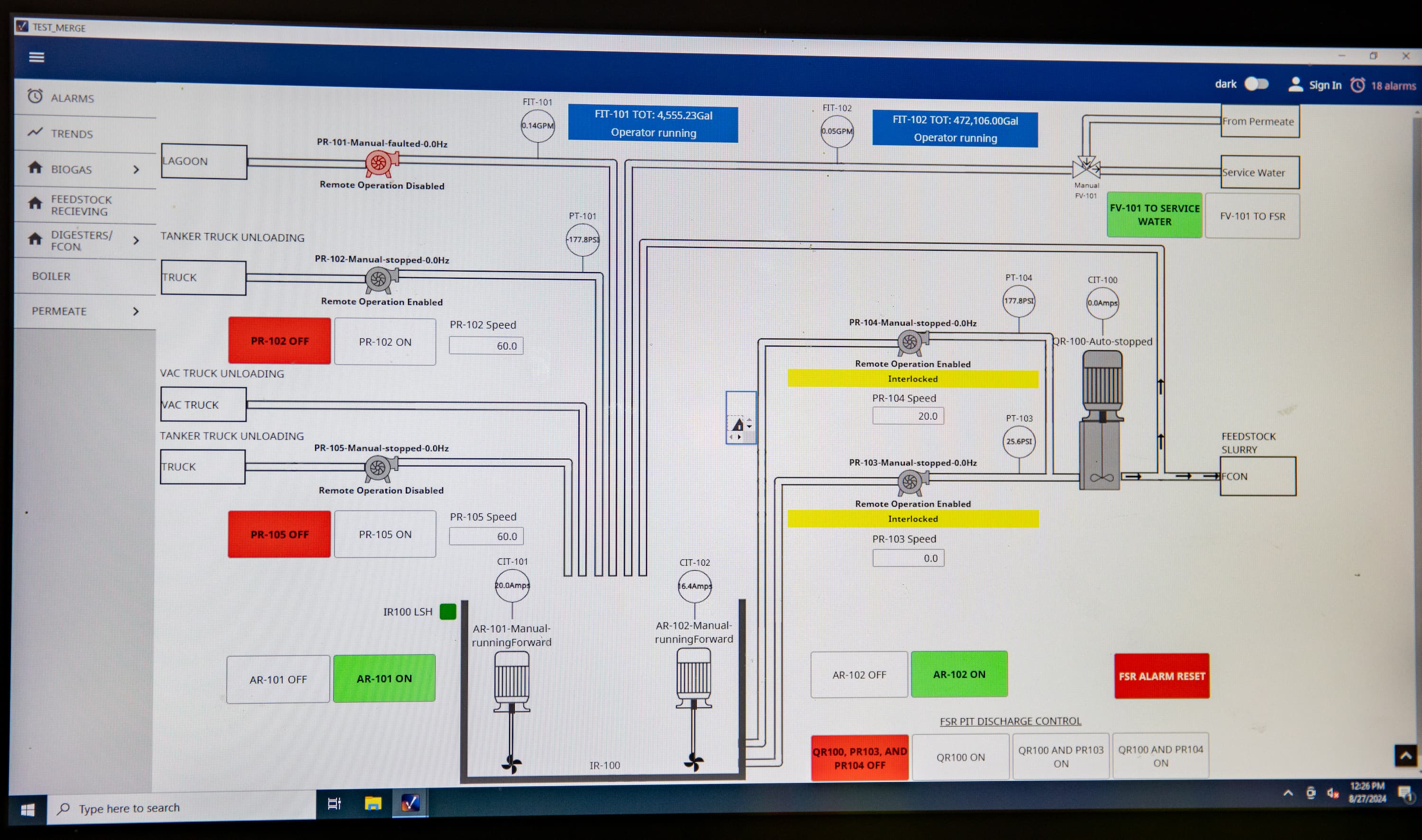1422x840 pixels.
Task: Set FV-101 TO FSR
Action: click(x=1252, y=216)
